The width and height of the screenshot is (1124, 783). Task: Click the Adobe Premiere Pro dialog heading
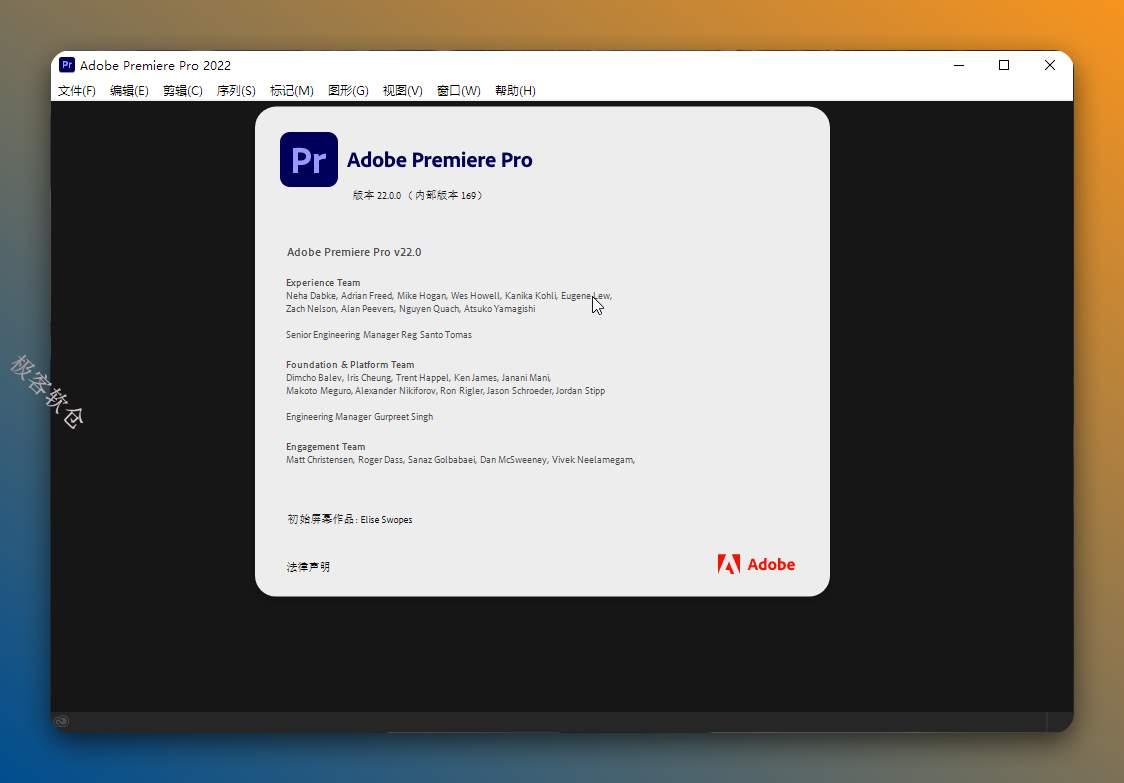pos(439,160)
